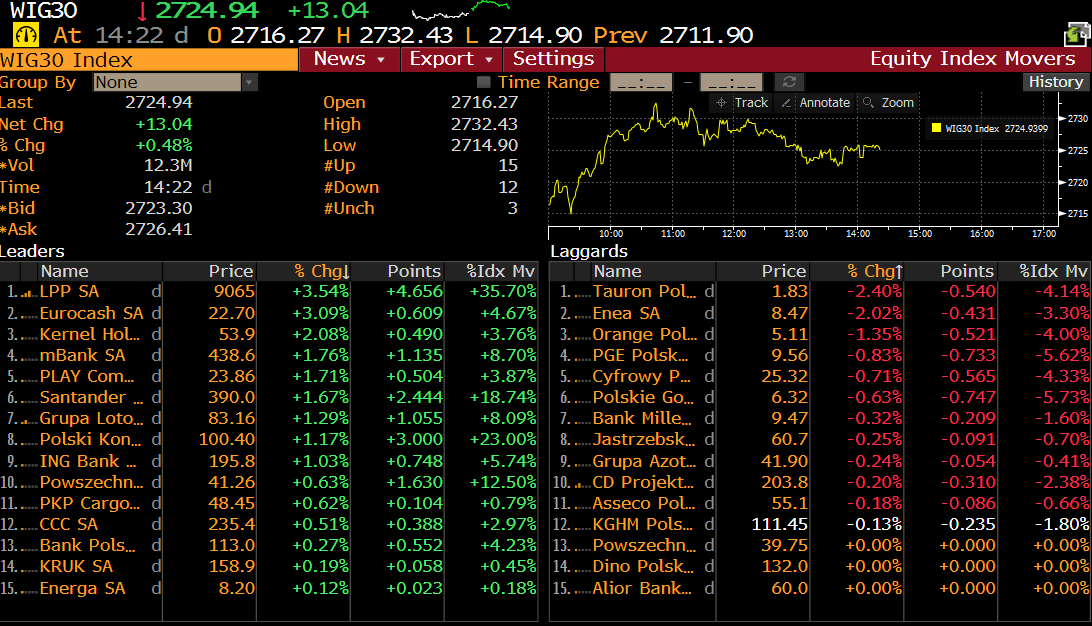This screenshot has height=626, width=1092.
Task: Click the WIG30 intraday line chart
Action: tap(714, 157)
